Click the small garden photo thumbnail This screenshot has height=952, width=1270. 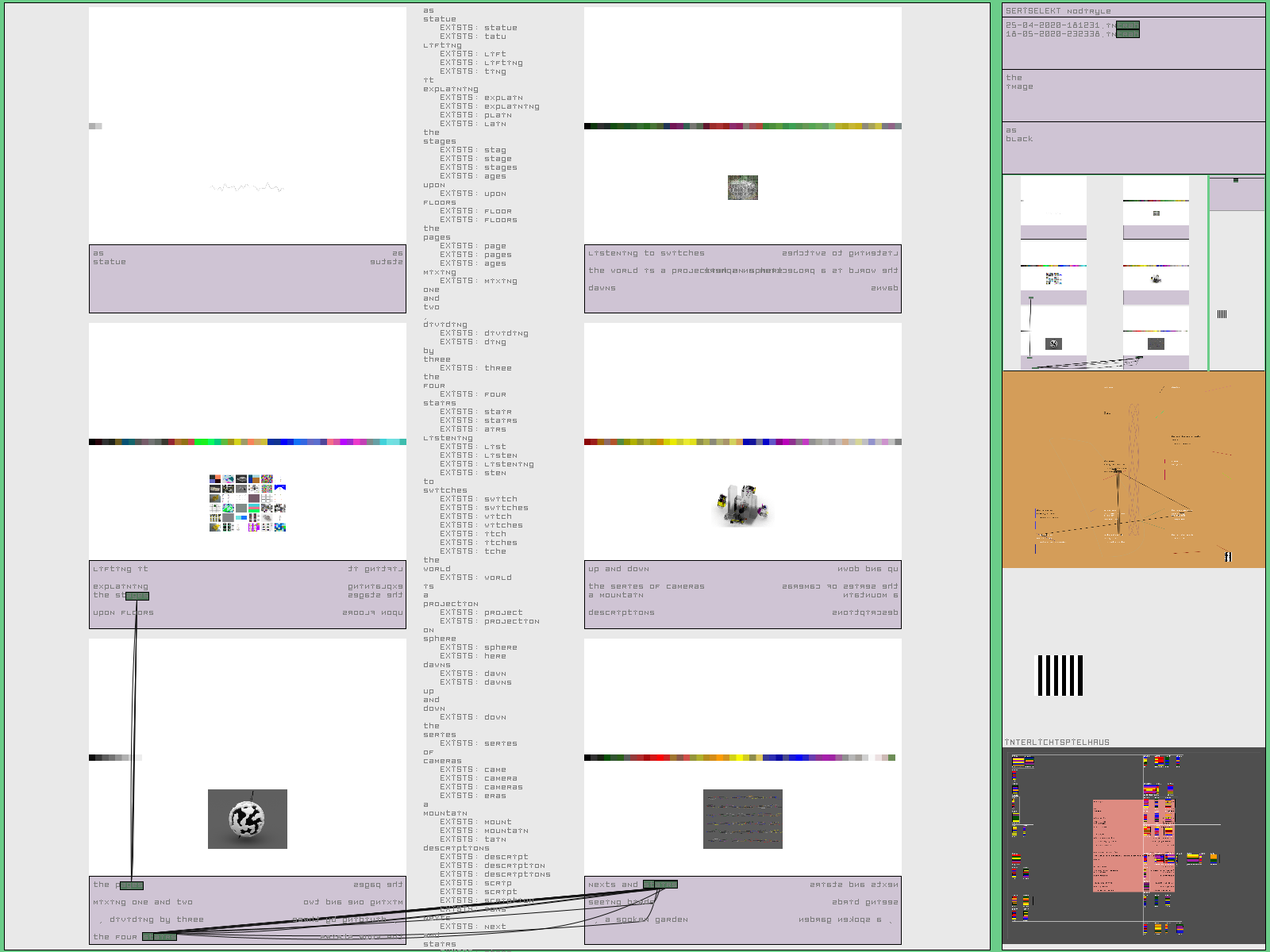click(743, 187)
